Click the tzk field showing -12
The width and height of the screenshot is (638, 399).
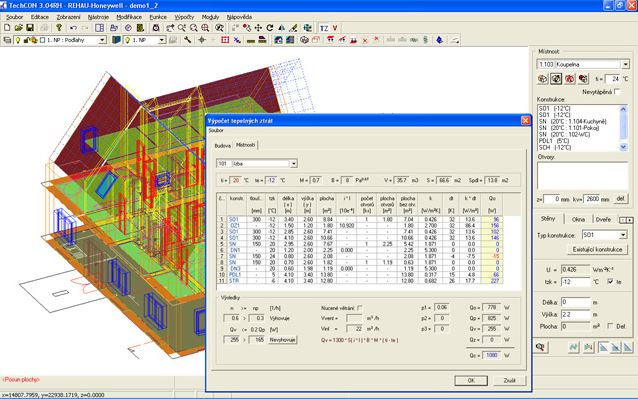[575, 281]
